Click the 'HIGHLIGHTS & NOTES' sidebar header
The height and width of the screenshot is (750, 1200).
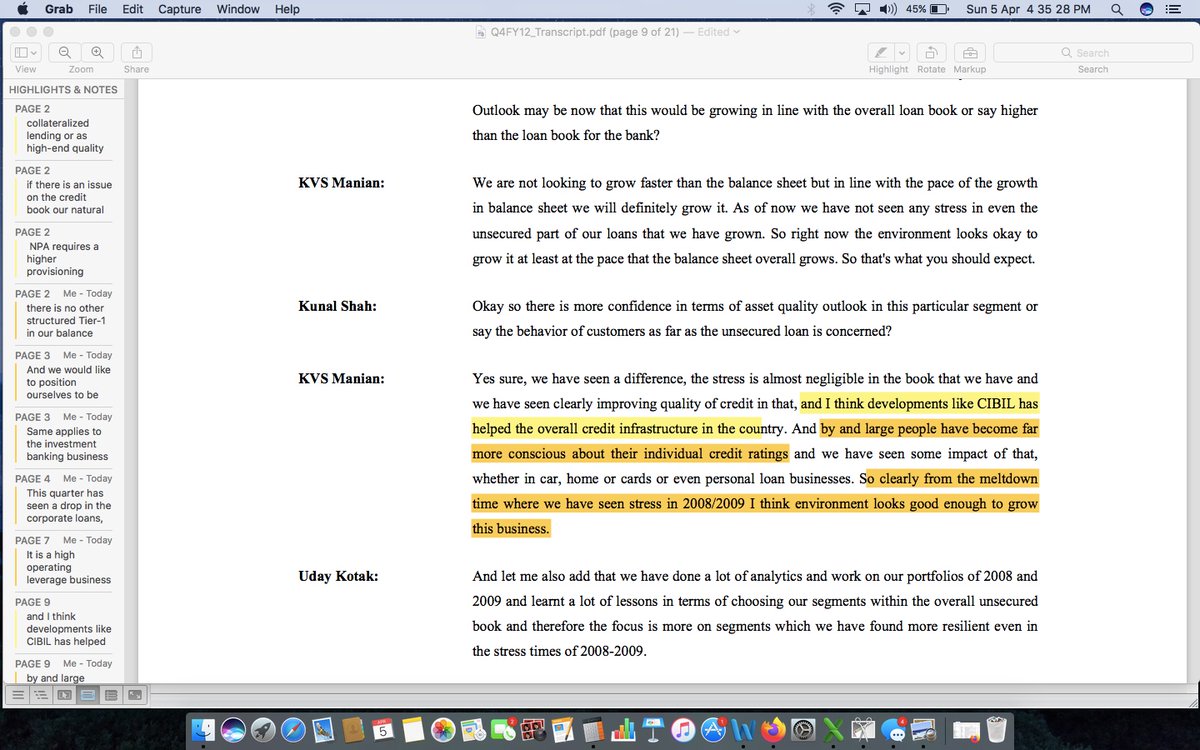(x=63, y=89)
